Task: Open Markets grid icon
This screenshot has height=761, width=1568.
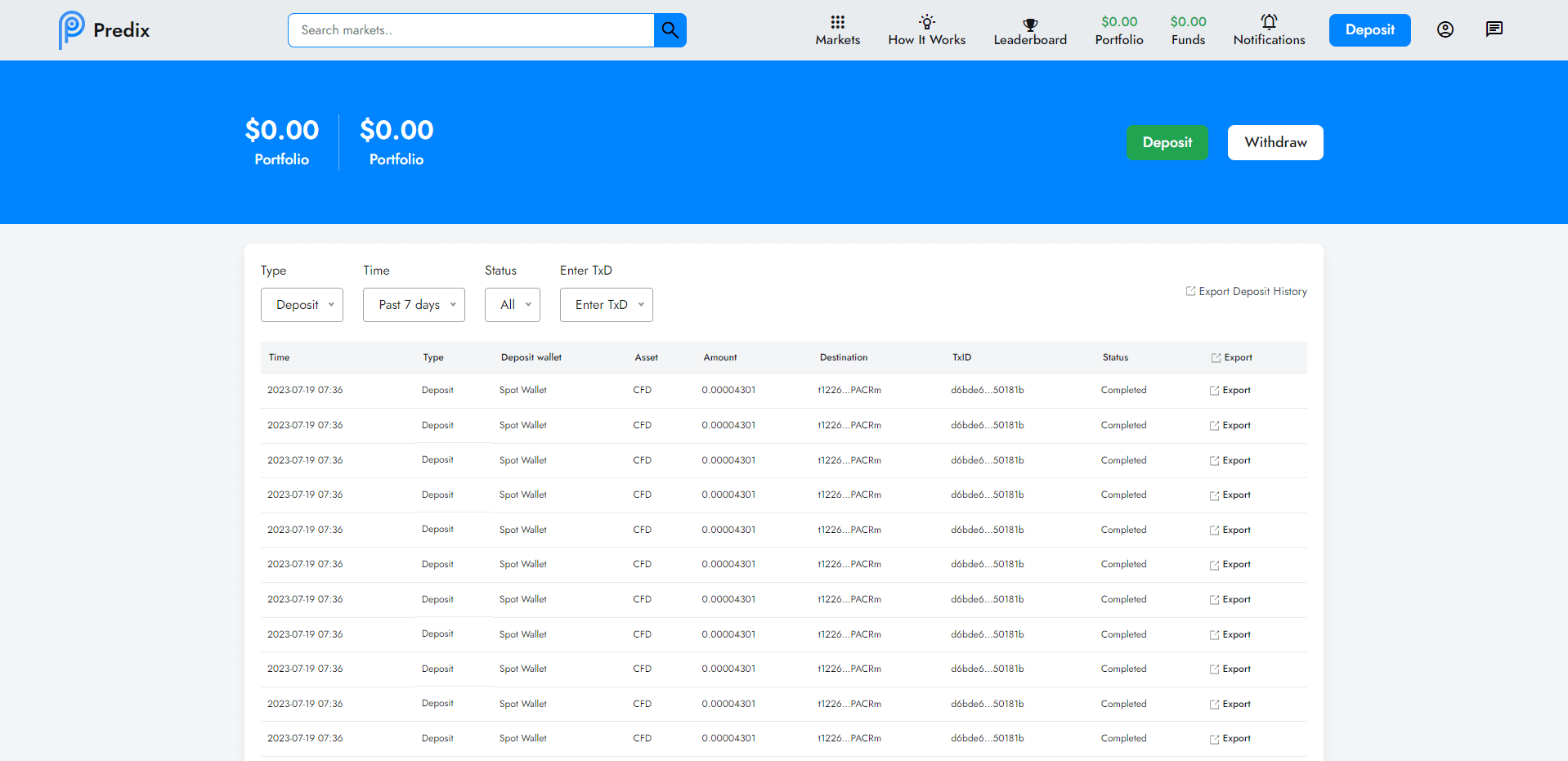Action: click(x=838, y=22)
